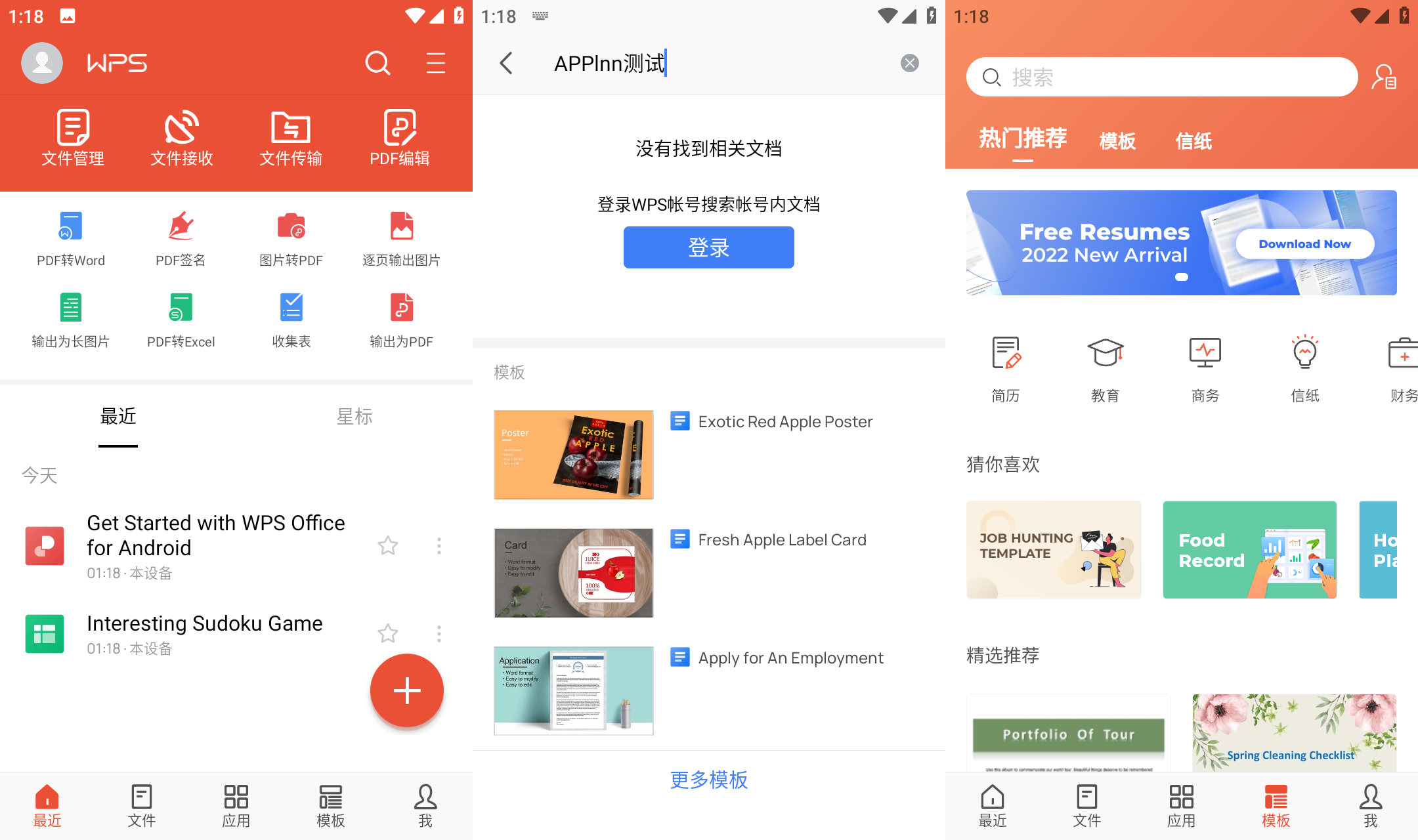Viewport: 1418px width, 840px height.
Task: Click 登录 button in search panel
Action: point(709,248)
